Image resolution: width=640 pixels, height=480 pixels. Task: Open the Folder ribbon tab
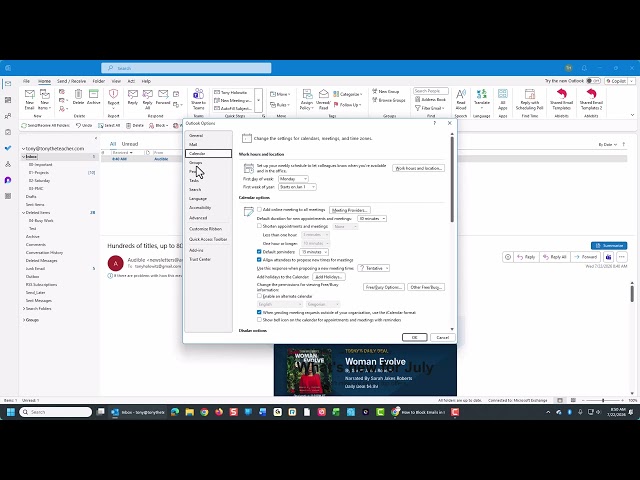[x=99, y=81]
